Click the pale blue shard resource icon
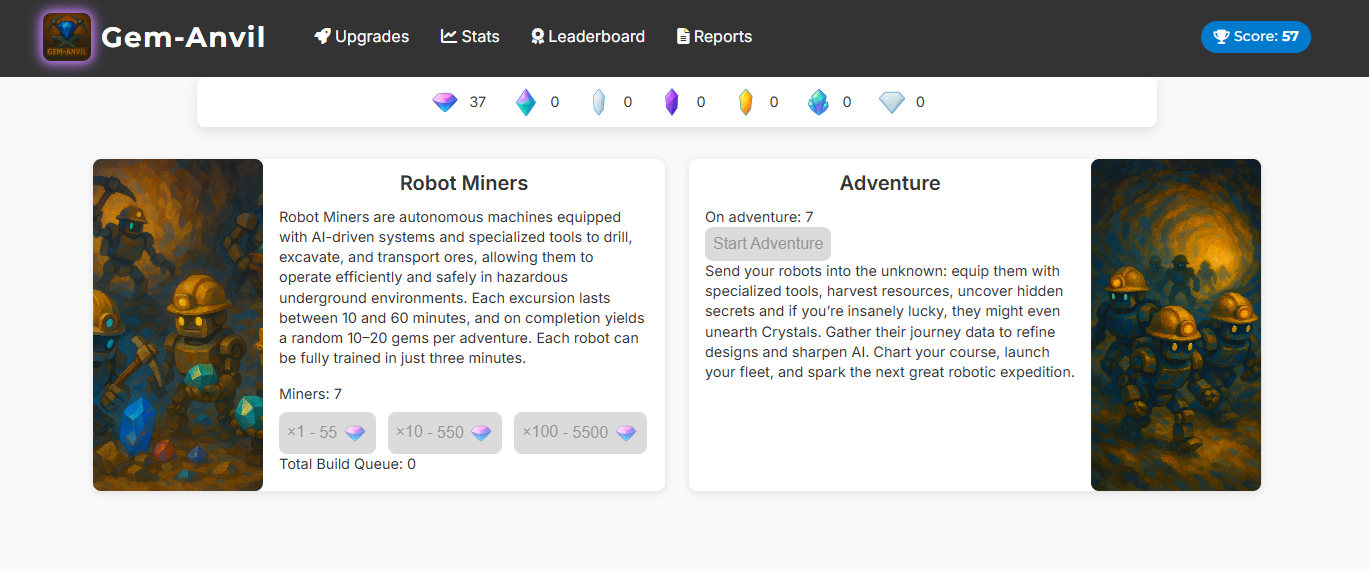The height and width of the screenshot is (571, 1369). pyautogui.click(x=599, y=102)
